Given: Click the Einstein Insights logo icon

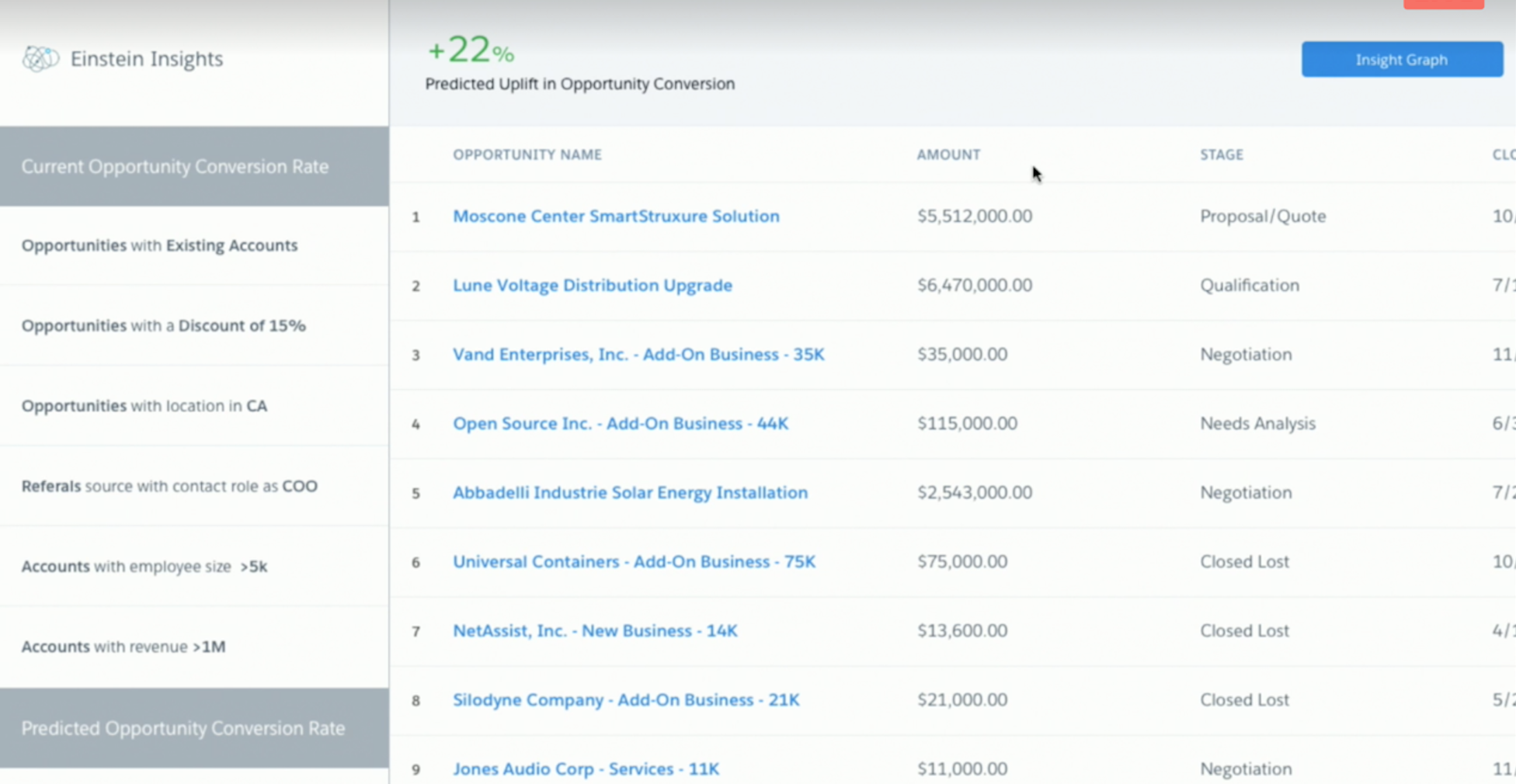Looking at the screenshot, I should 40,58.
